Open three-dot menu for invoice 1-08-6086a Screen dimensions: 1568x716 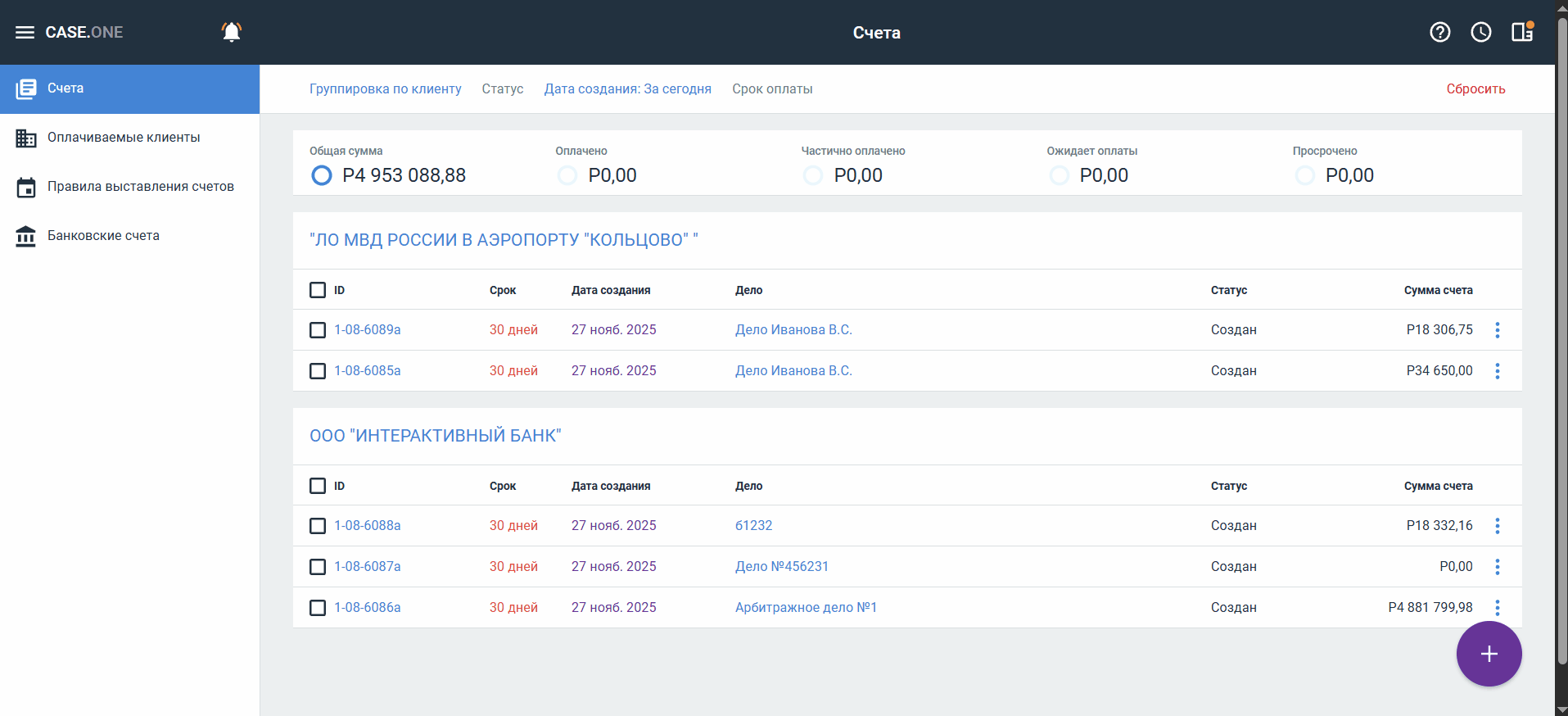(x=1498, y=608)
